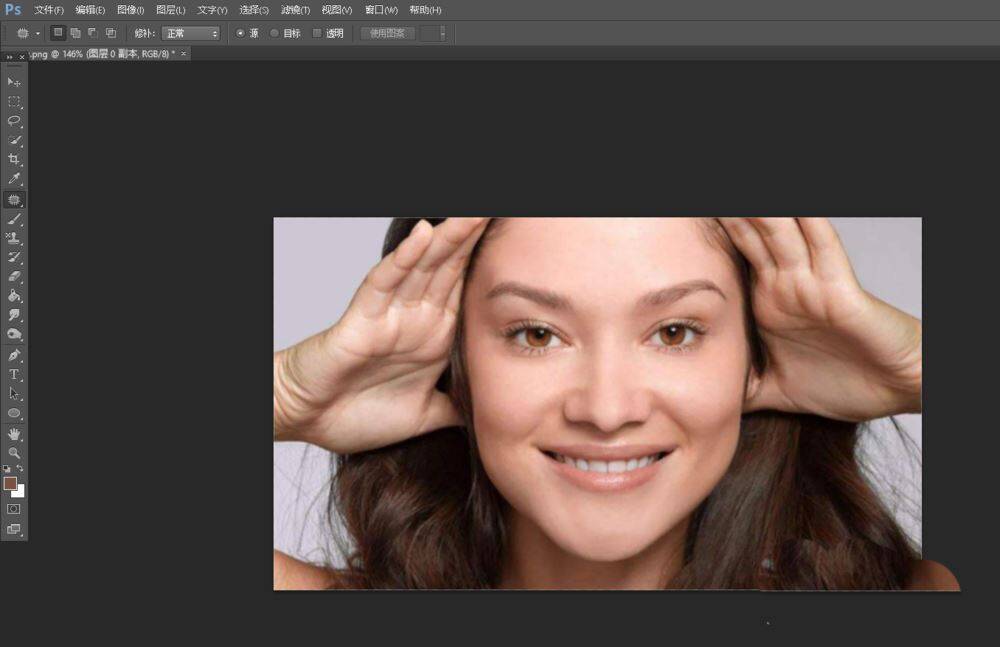
Task: Select the 源 (Source) radio button
Action: click(x=240, y=33)
